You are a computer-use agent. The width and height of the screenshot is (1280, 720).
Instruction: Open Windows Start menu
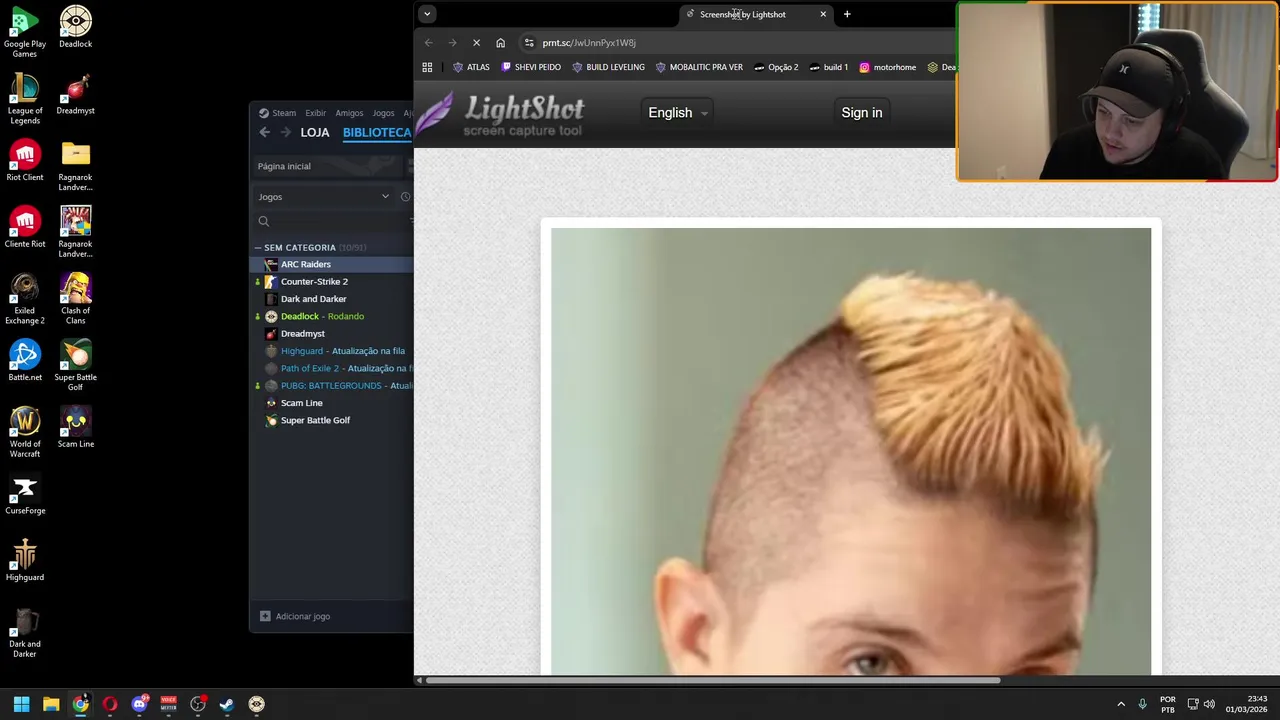[x=21, y=704]
